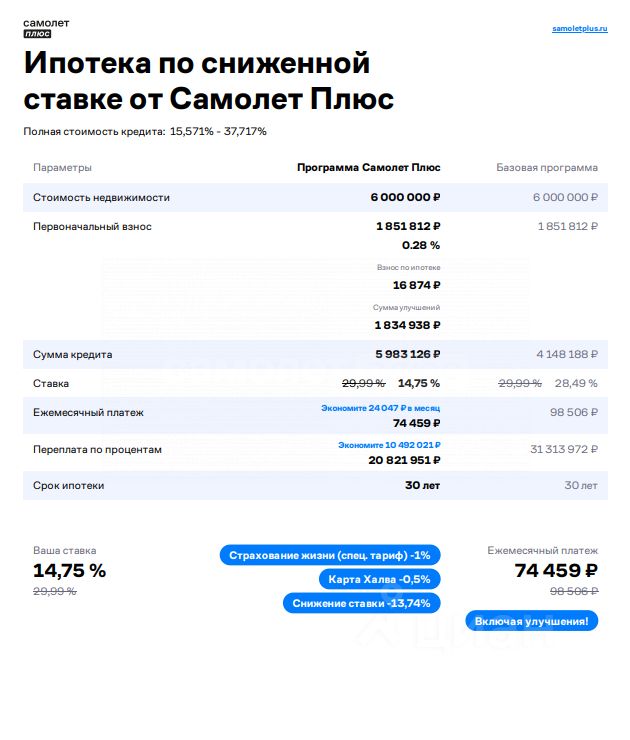Click the 14,75 % rate in Ставка row
The image size is (630, 740).
[419, 383]
